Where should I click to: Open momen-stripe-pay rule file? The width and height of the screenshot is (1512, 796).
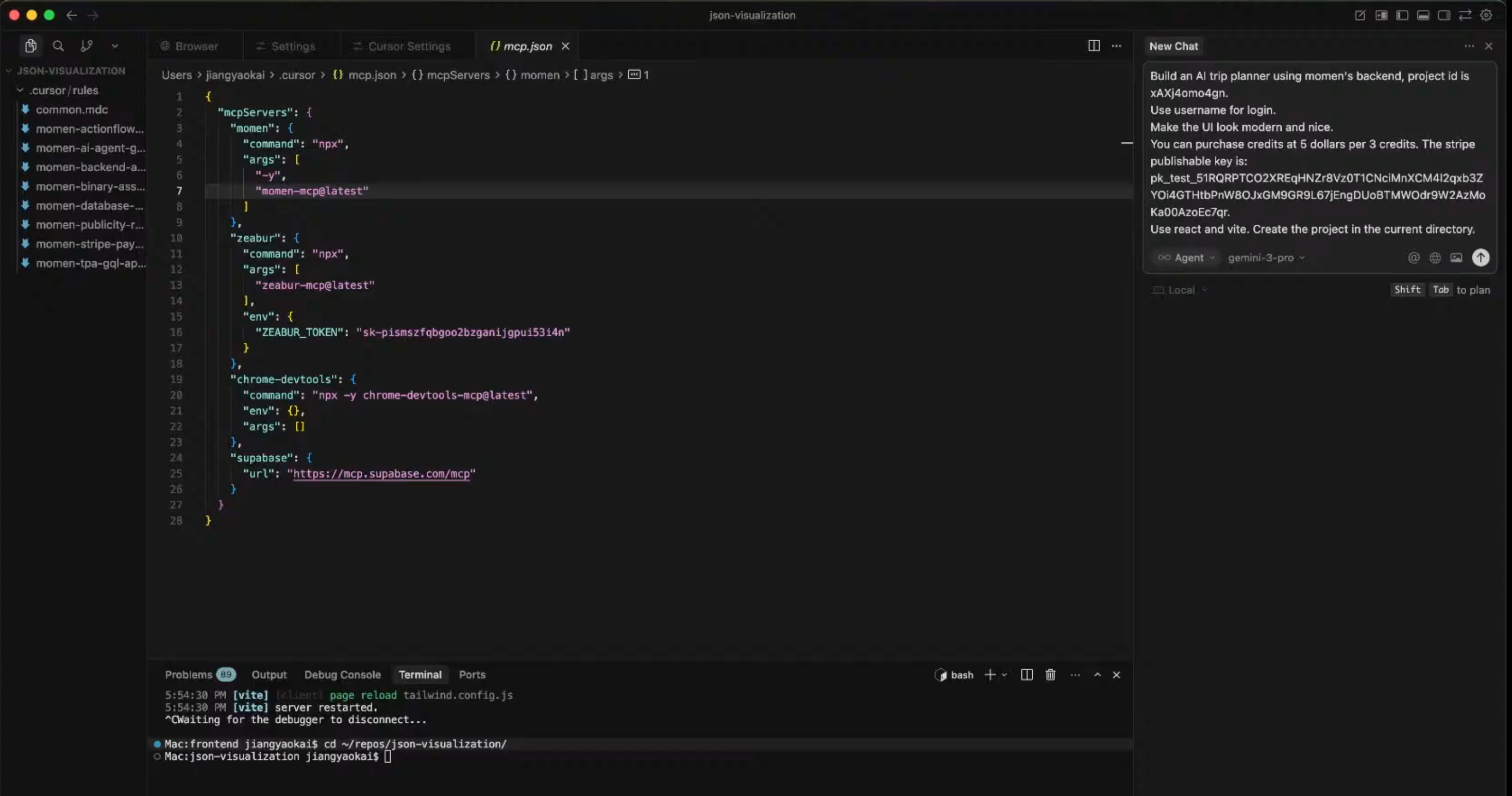point(89,244)
